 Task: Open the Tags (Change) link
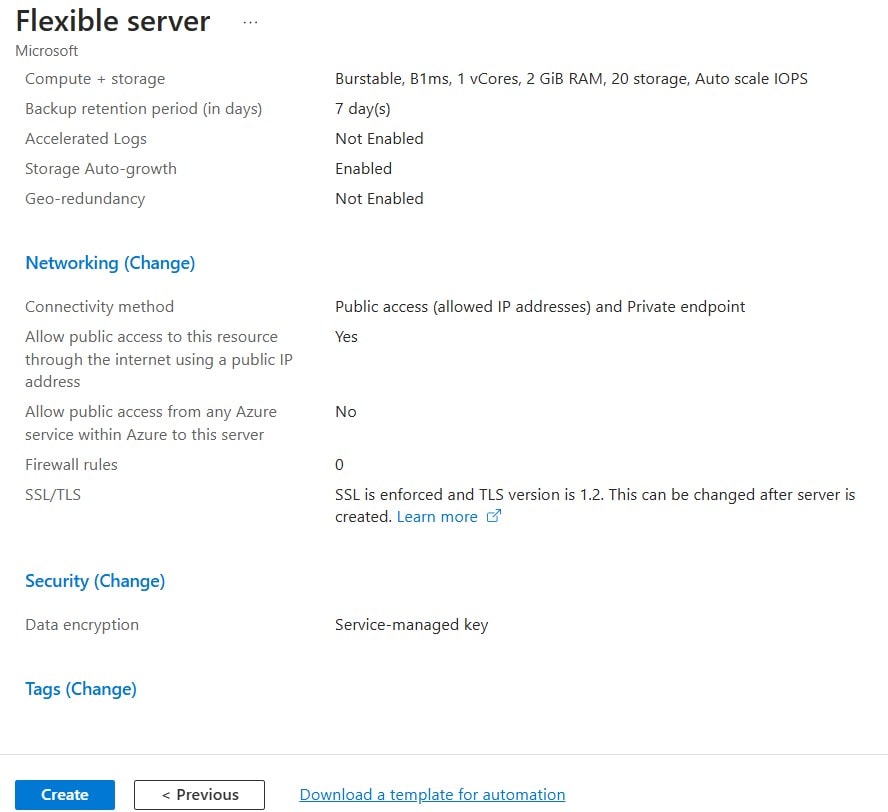pyautogui.click(x=81, y=689)
